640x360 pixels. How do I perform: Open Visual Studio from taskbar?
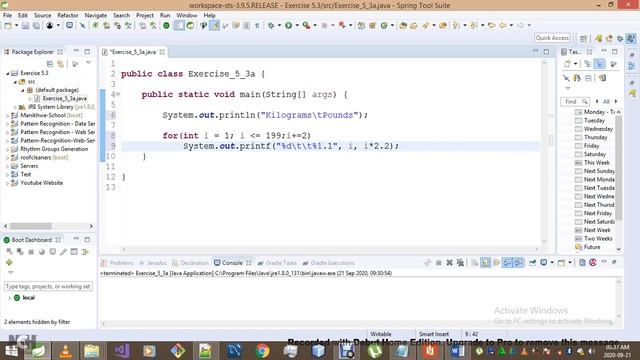(121, 351)
